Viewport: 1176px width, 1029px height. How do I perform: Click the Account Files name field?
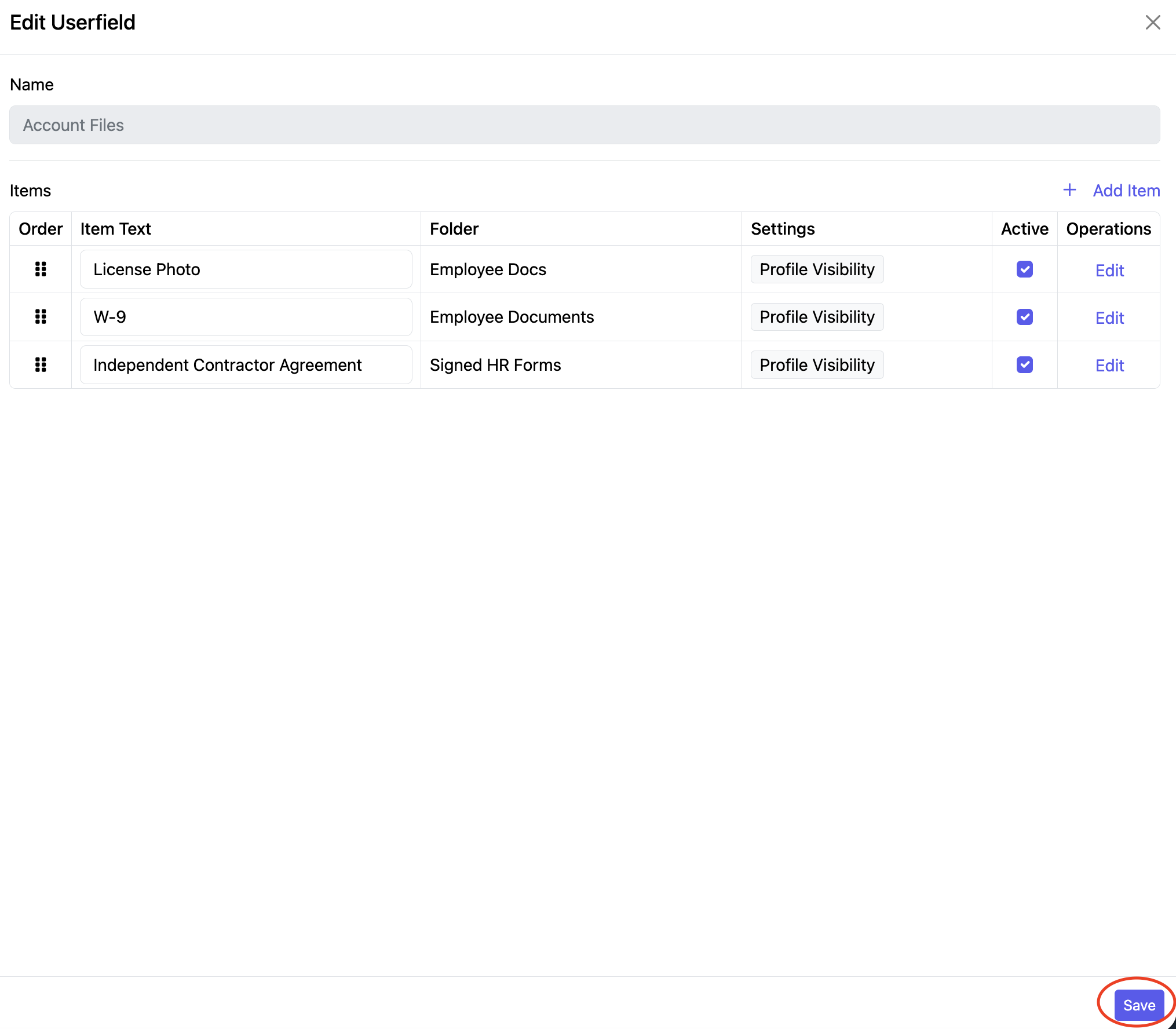[x=584, y=125]
